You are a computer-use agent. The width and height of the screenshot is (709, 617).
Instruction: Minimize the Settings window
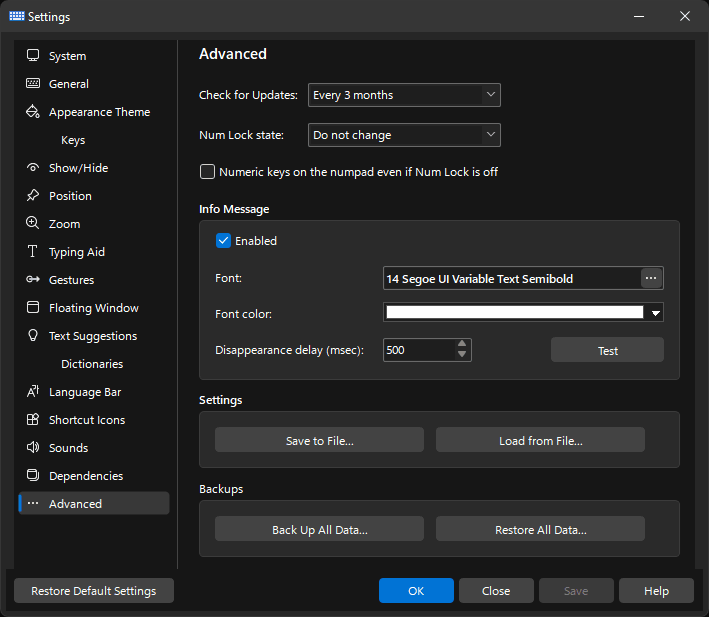coord(638,16)
